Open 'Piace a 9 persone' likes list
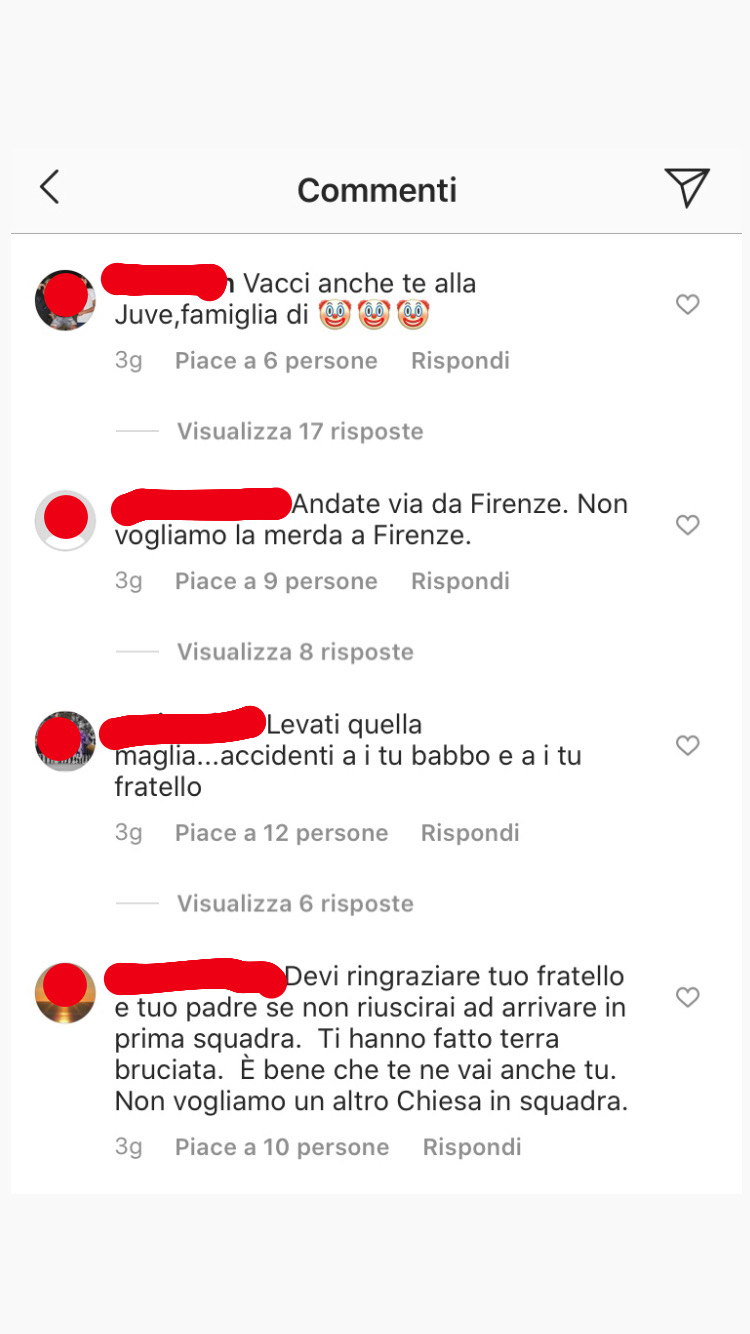 276,582
